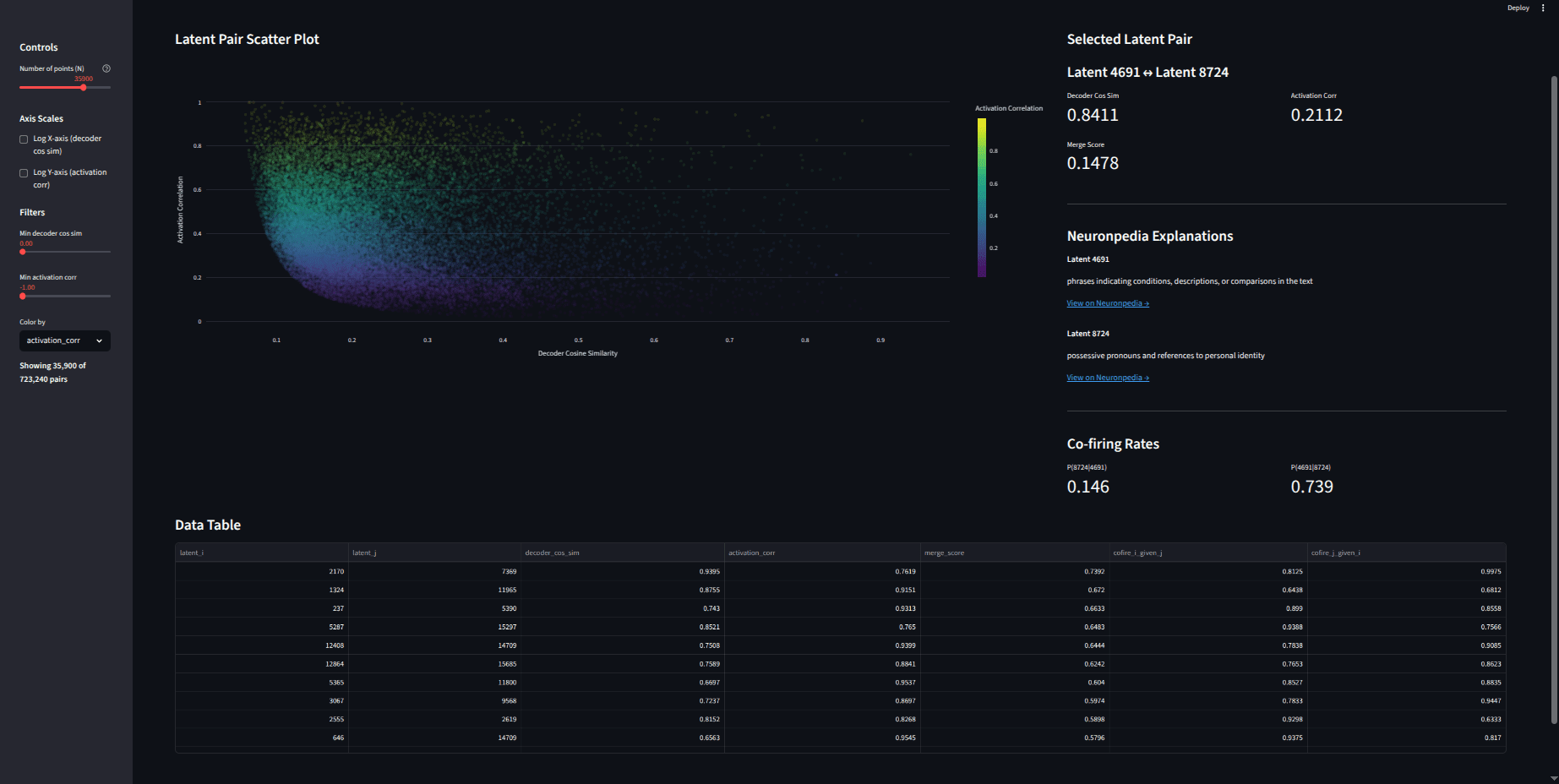Click the Deploy button

pos(1518,8)
